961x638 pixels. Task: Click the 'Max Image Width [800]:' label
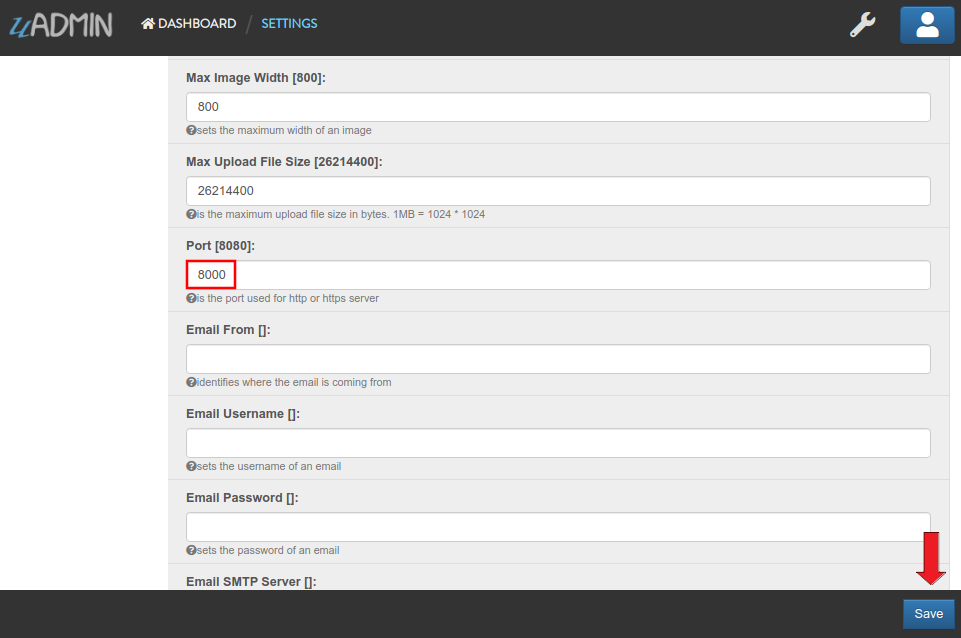click(256, 78)
